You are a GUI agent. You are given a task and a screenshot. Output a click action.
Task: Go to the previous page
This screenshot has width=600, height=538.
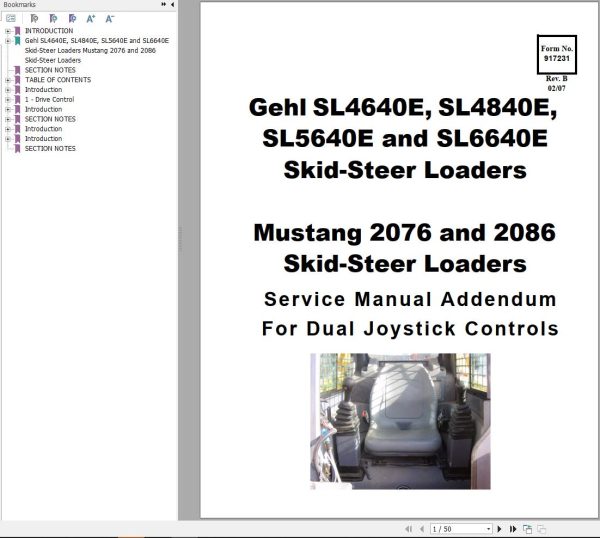pyautogui.click(x=422, y=529)
